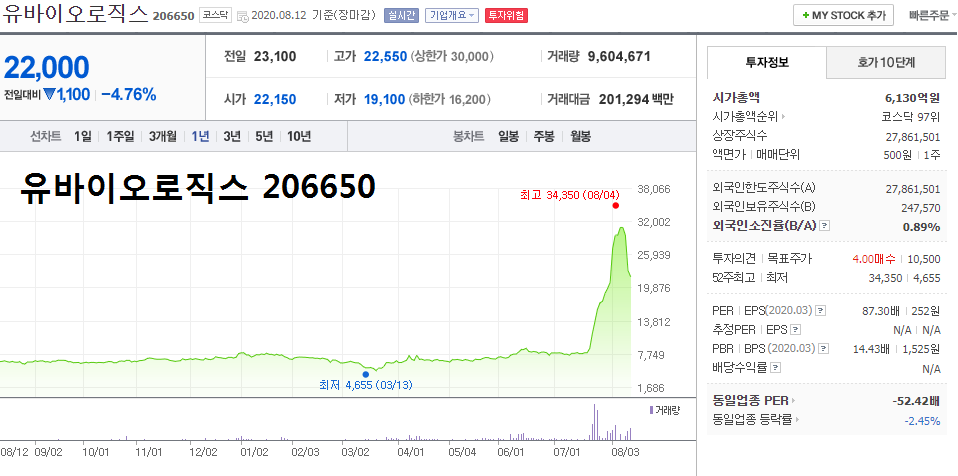Select the 10년 line chart period
Screen dimensions: 958x476
(x=299, y=136)
